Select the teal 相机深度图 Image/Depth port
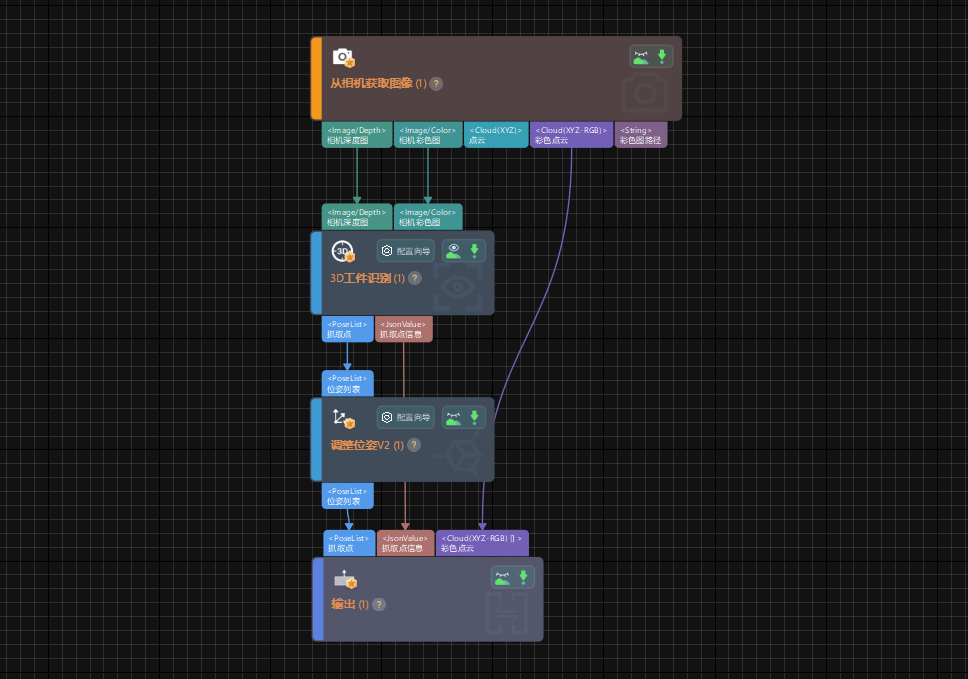Screen dimensions: 968x679 [x=356, y=134]
